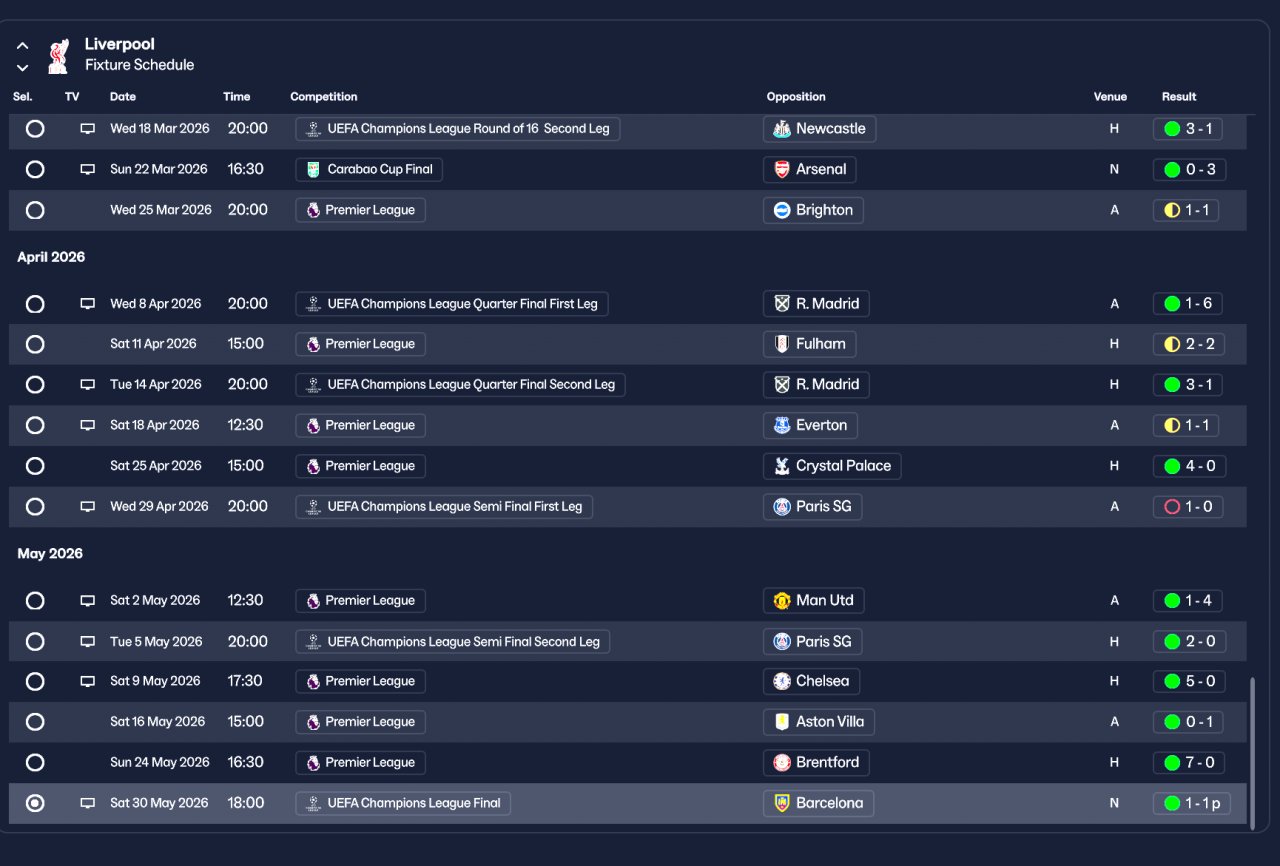Open R. Madrid from the 8 Apr fixture
This screenshot has height=866, width=1280.
click(x=816, y=304)
